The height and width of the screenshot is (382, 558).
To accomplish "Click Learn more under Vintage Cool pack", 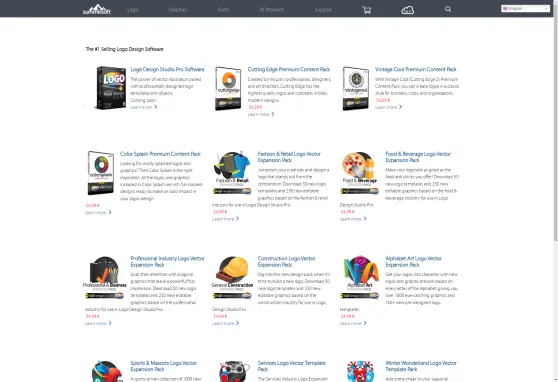I will pos(388,107).
